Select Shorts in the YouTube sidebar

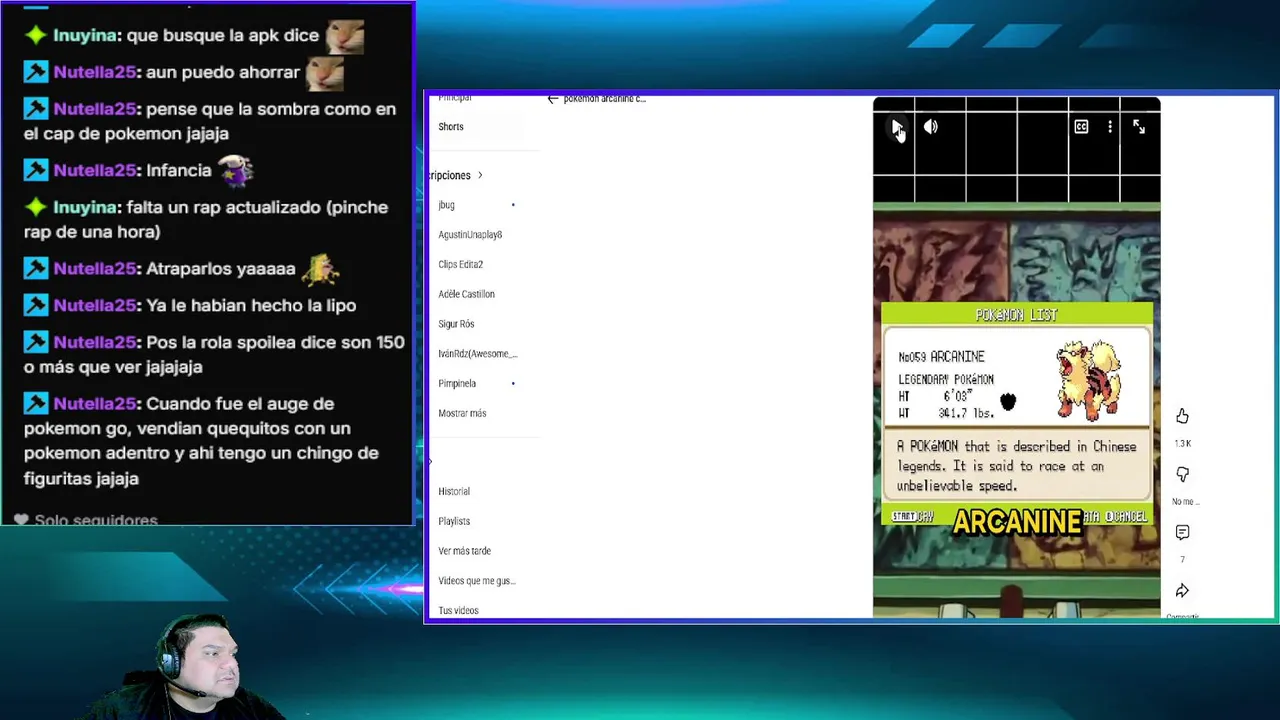click(x=451, y=127)
